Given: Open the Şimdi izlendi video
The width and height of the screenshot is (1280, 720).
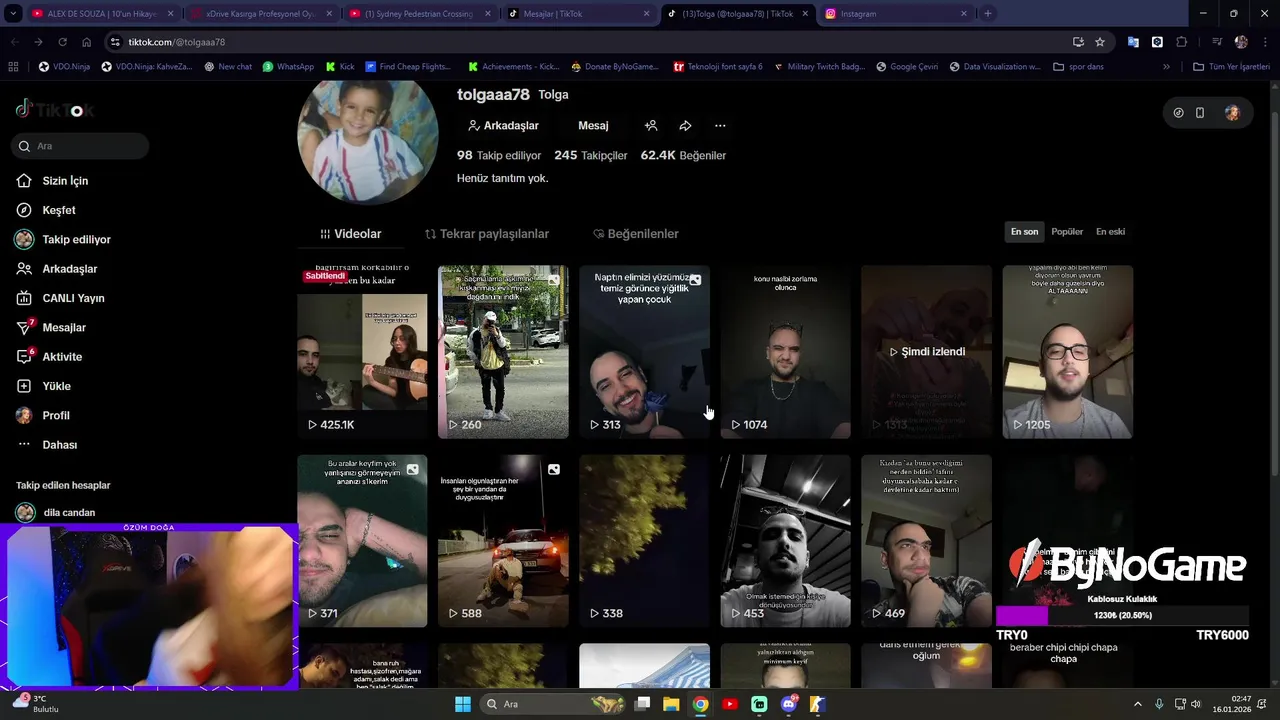Looking at the screenshot, I should click(926, 351).
